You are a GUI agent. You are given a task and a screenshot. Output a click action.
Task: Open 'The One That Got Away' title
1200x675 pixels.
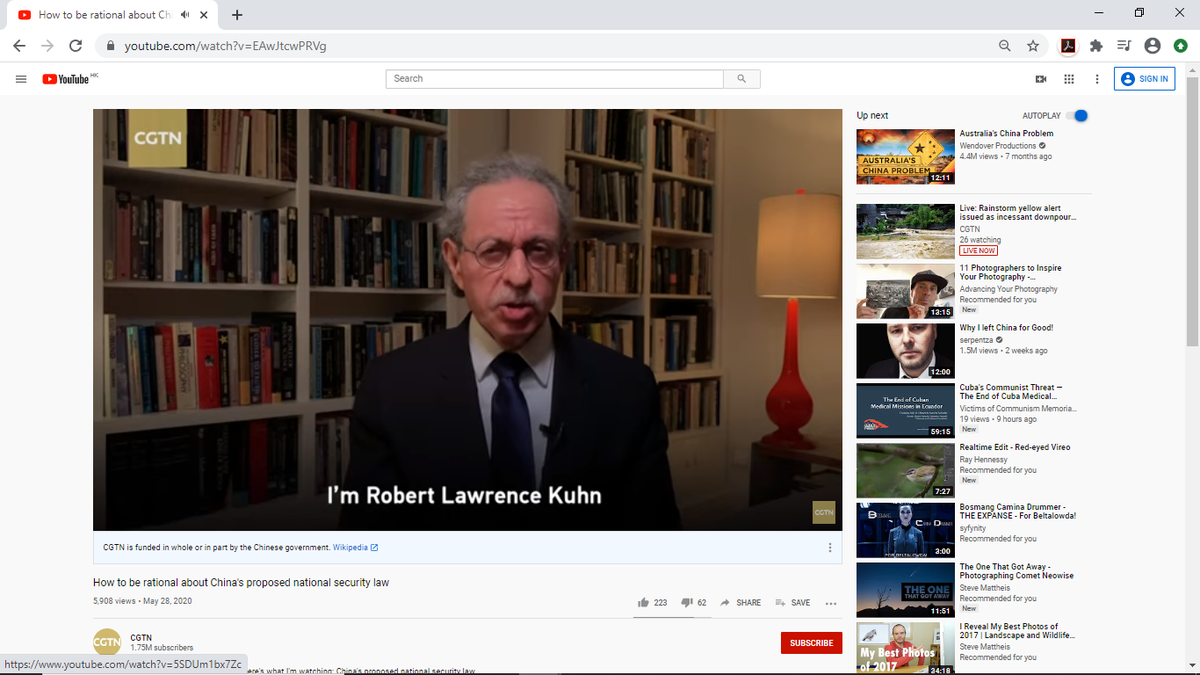coord(1016,571)
